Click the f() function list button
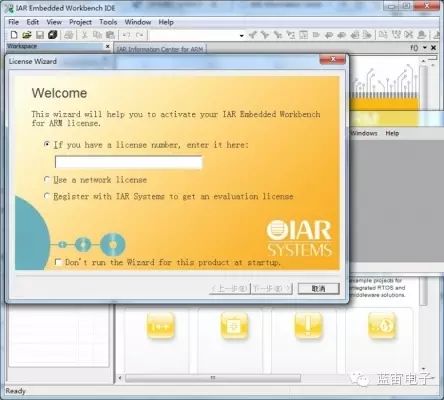This screenshot has width=444, height=400. pos(414,48)
